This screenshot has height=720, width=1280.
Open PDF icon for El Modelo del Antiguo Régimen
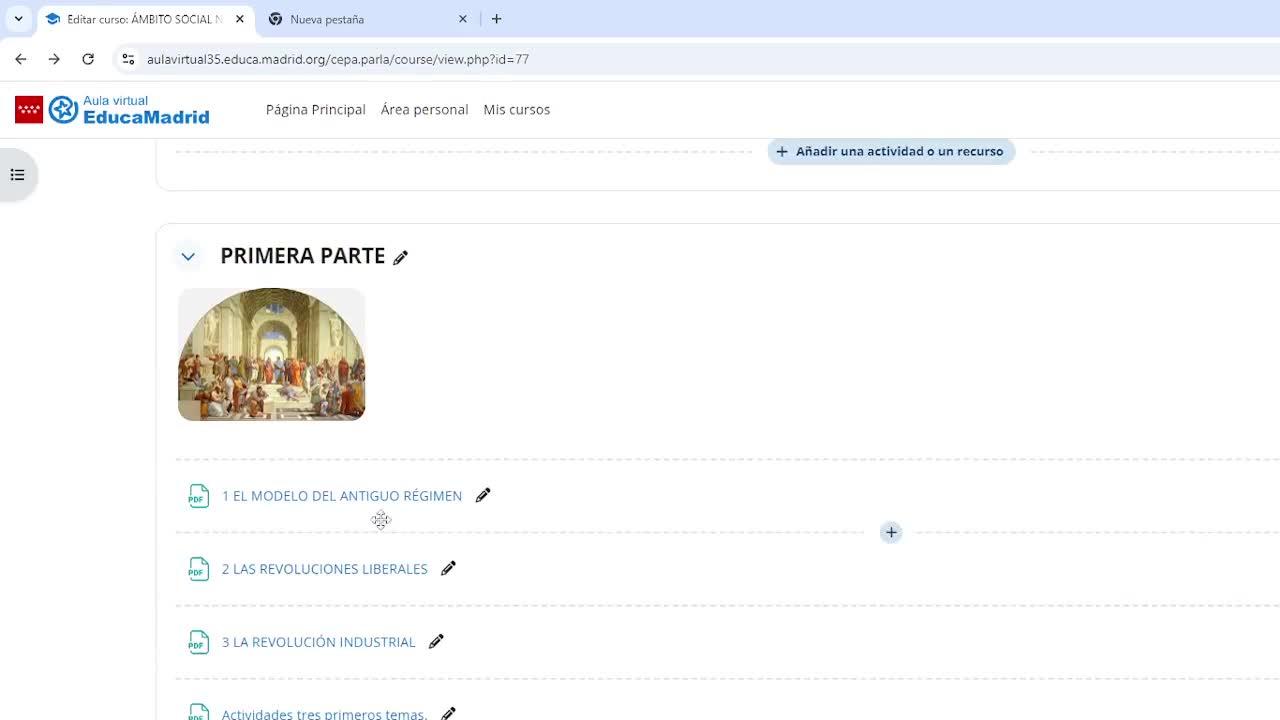click(x=199, y=496)
